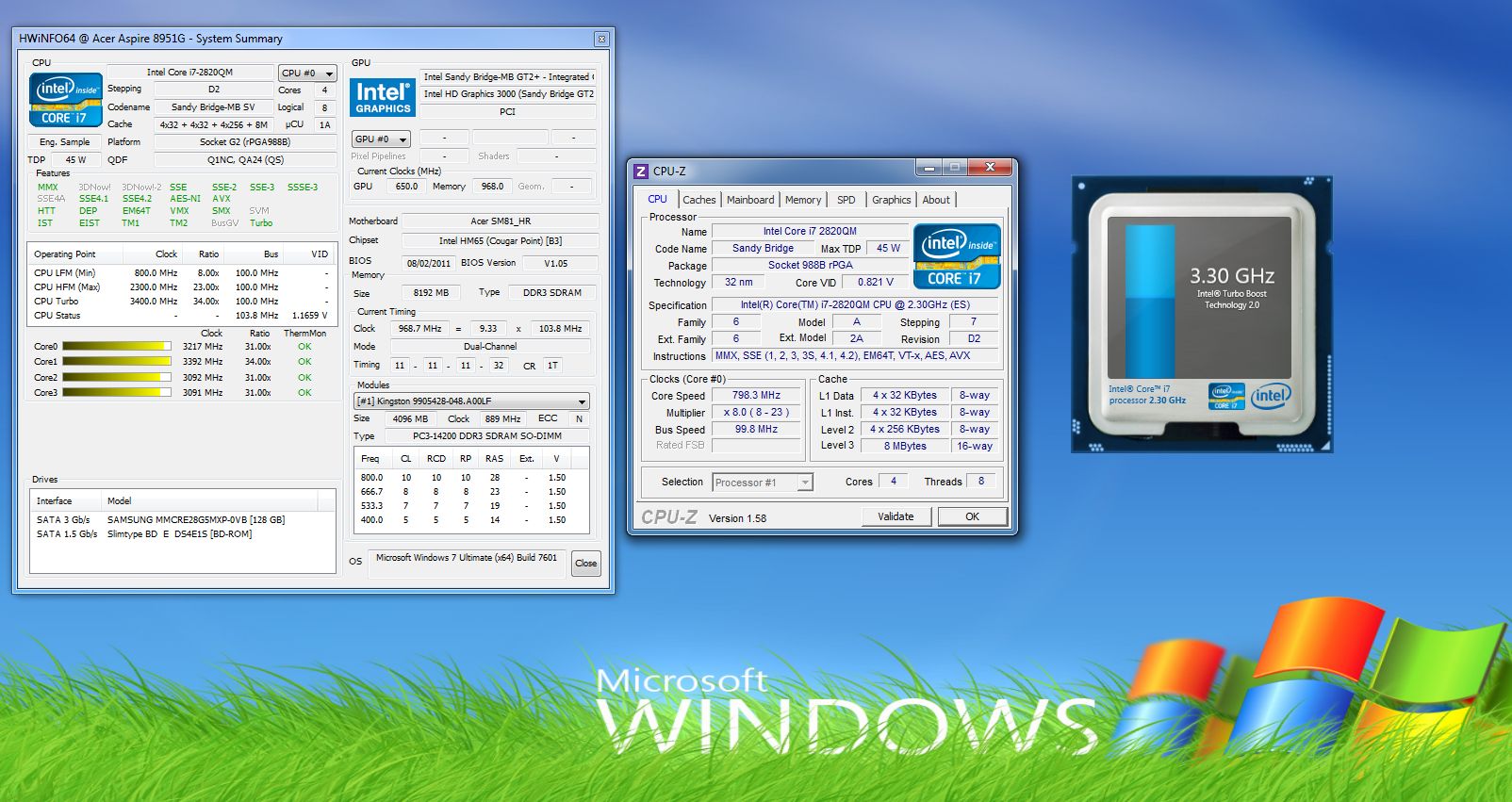Click the Turbo feature label in HWiNFO64

point(261,223)
